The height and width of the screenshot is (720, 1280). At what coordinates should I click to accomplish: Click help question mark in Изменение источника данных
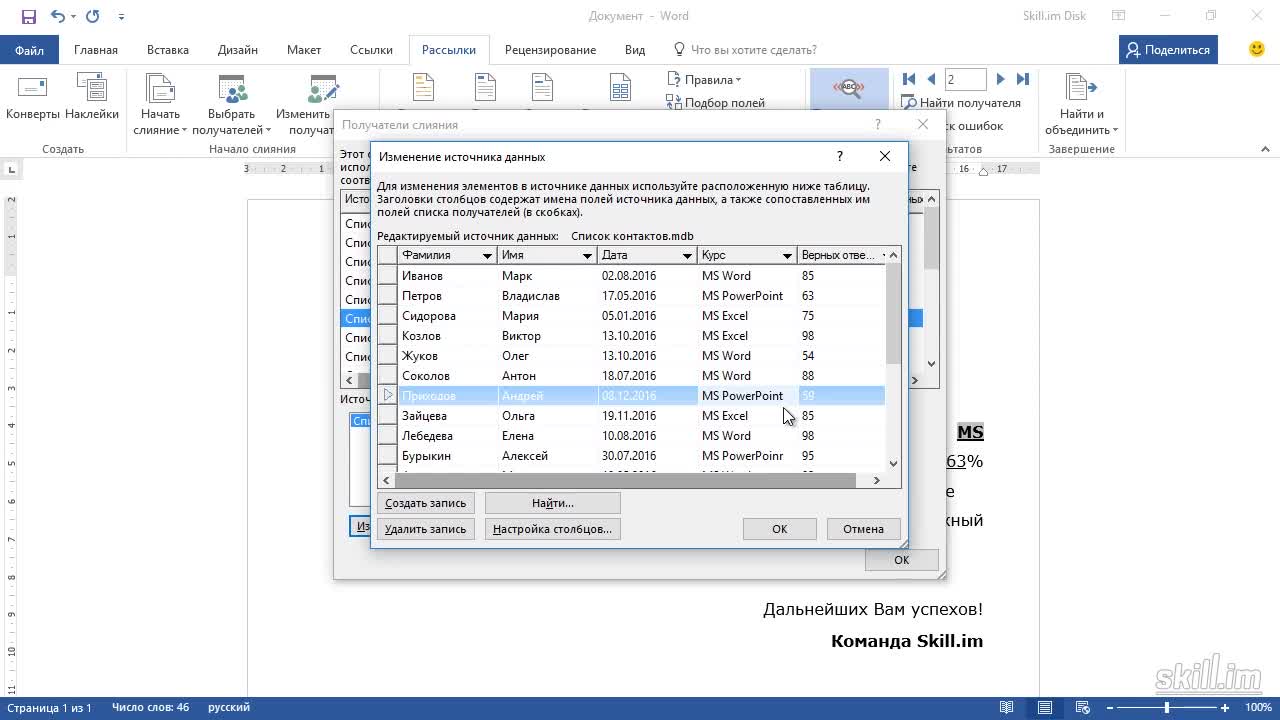coord(840,156)
